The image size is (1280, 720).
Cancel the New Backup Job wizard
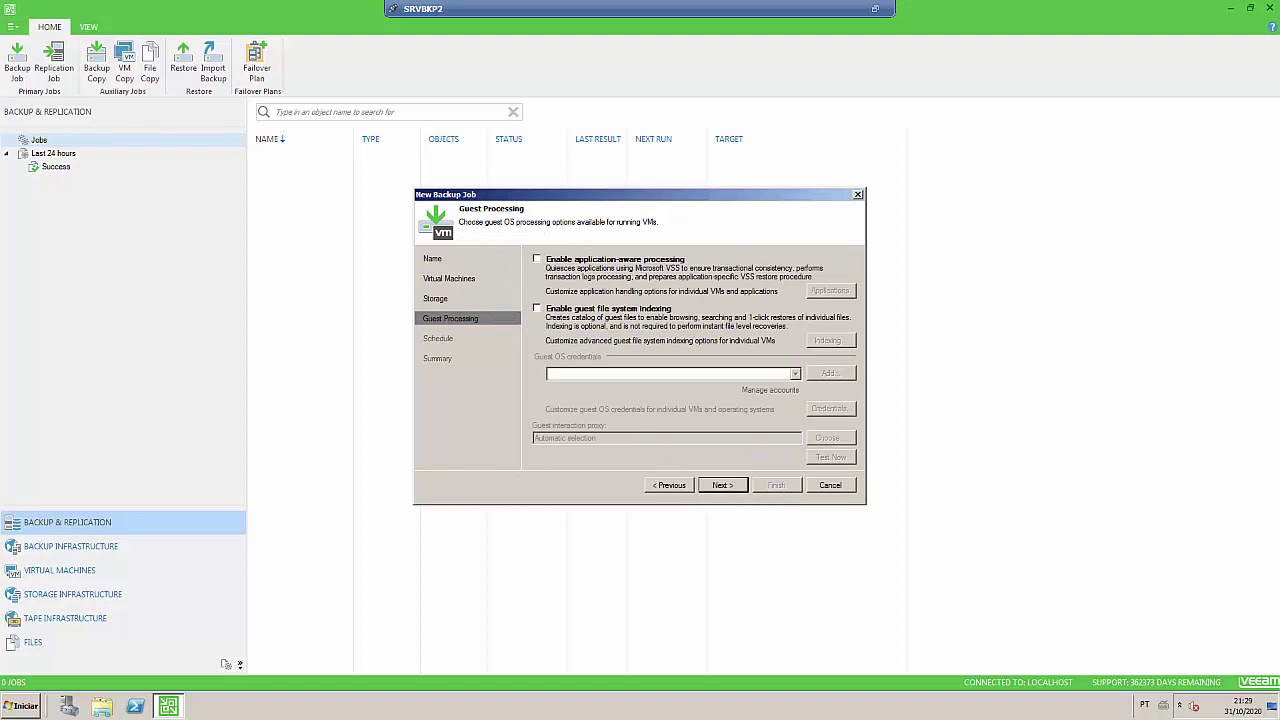click(x=830, y=486)
